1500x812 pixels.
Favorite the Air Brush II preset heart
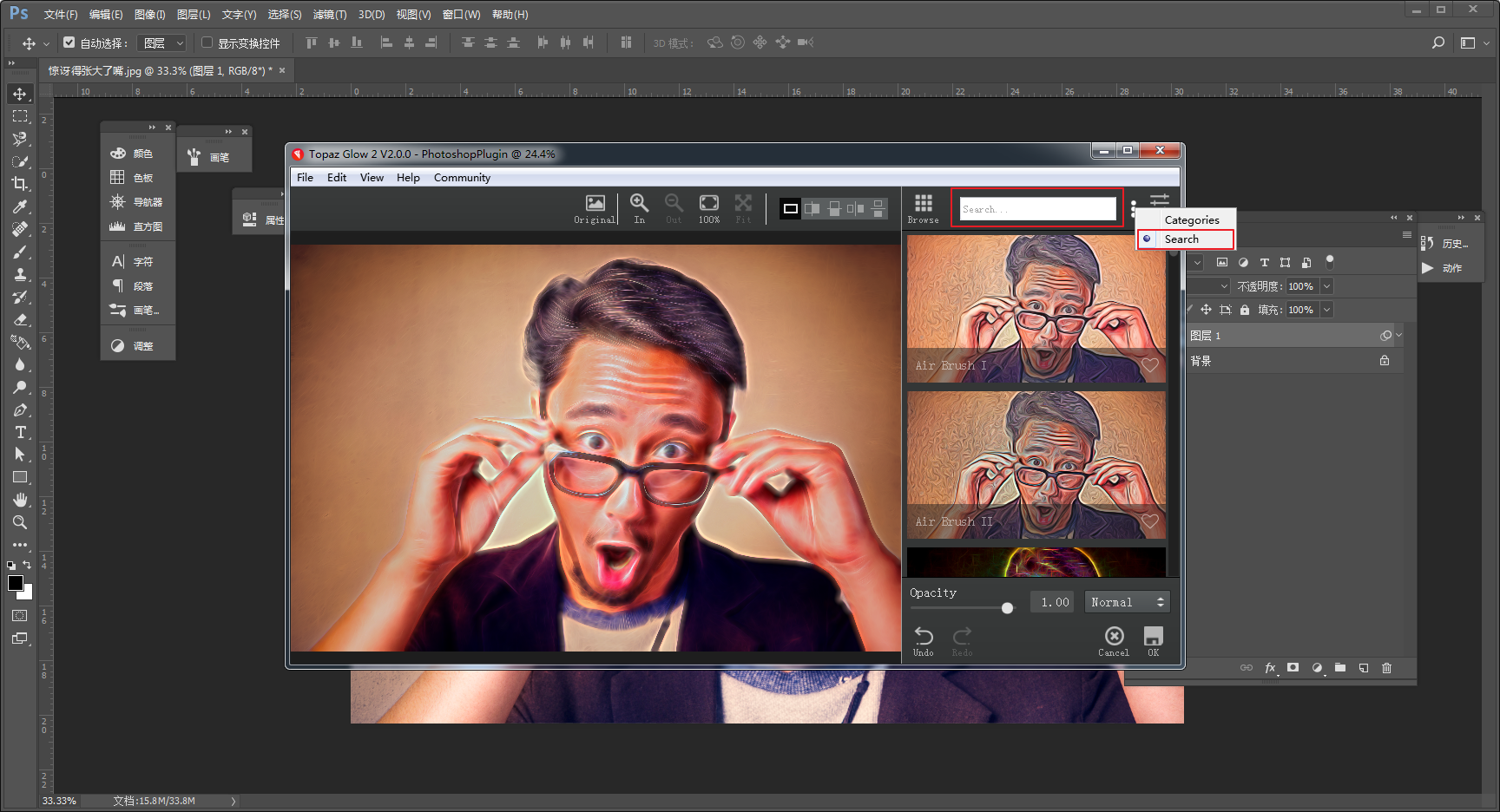[1150, 521]
